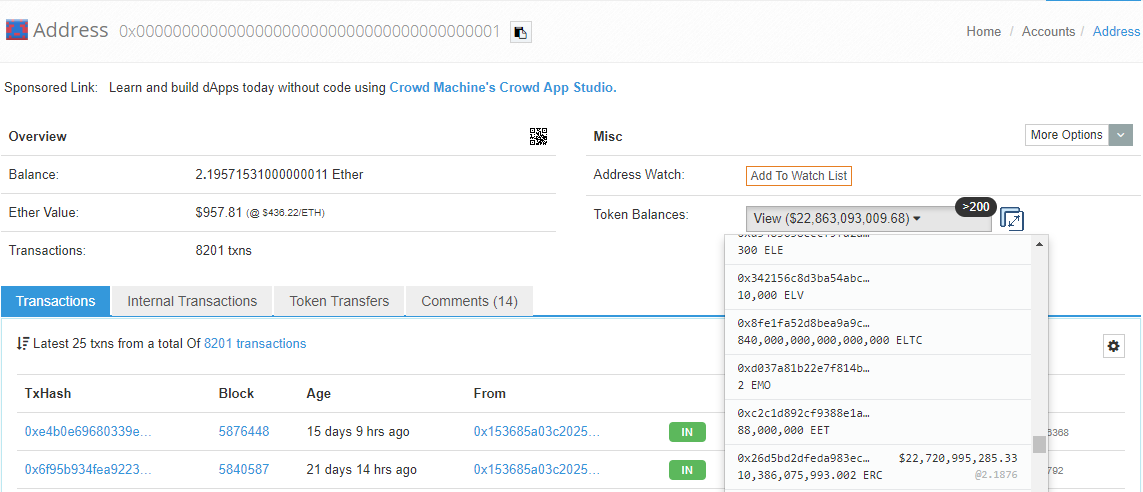Click the IN badge on 5876448 row
The width and height of the screenshot is (1143, 492).
687,432
